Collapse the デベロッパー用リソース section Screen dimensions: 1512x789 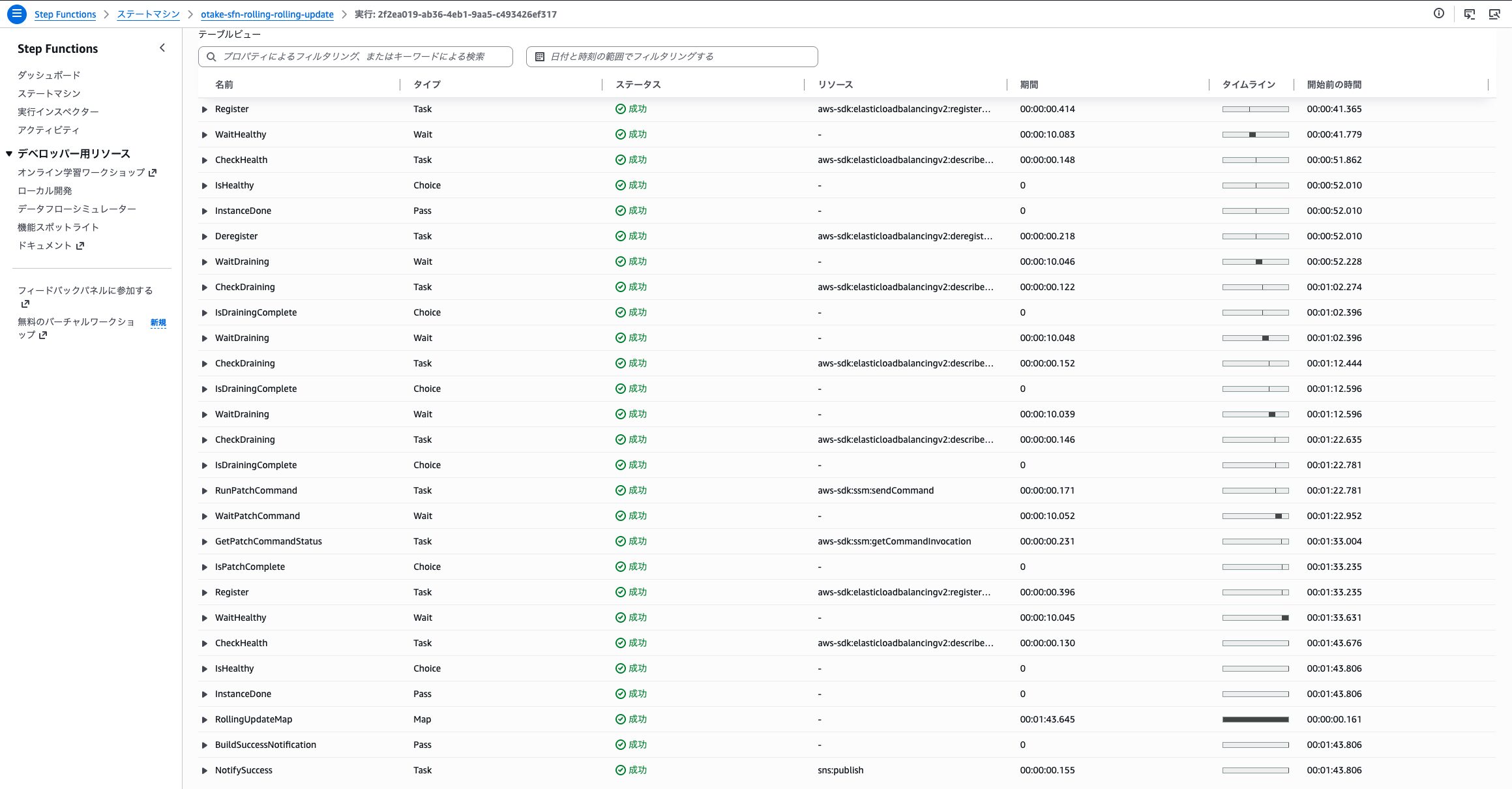coord(9,154)
